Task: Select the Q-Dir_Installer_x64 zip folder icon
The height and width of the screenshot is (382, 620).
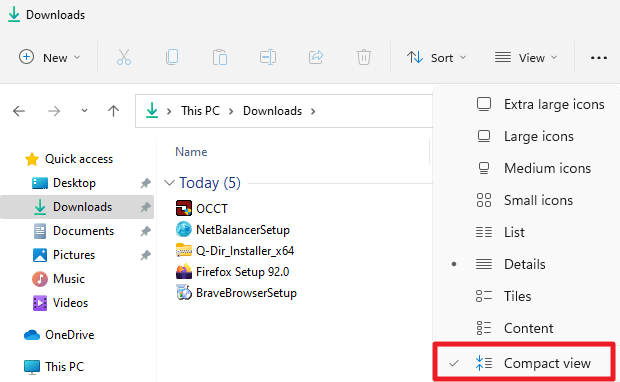Action: pyautogui.click(x=184, y=250)
